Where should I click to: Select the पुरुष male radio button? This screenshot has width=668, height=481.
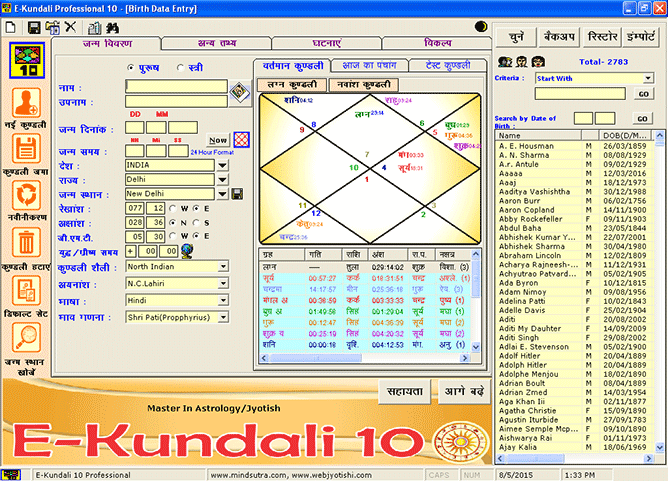click(131, 68)
